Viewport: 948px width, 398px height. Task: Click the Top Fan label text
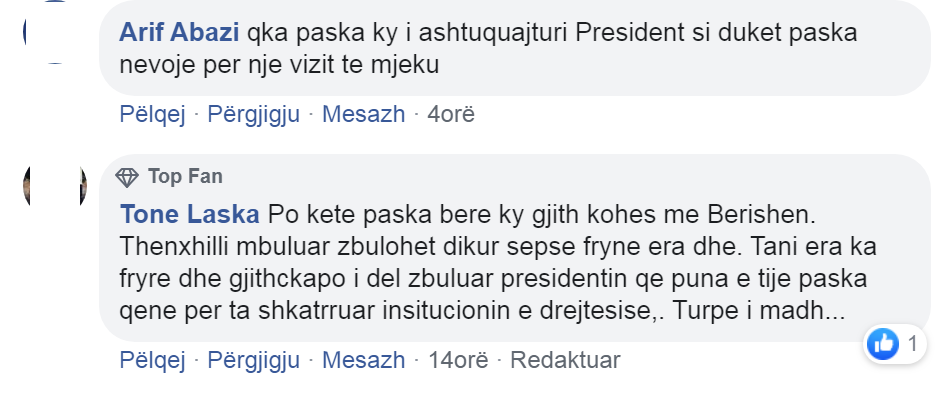tap(185, 177)
